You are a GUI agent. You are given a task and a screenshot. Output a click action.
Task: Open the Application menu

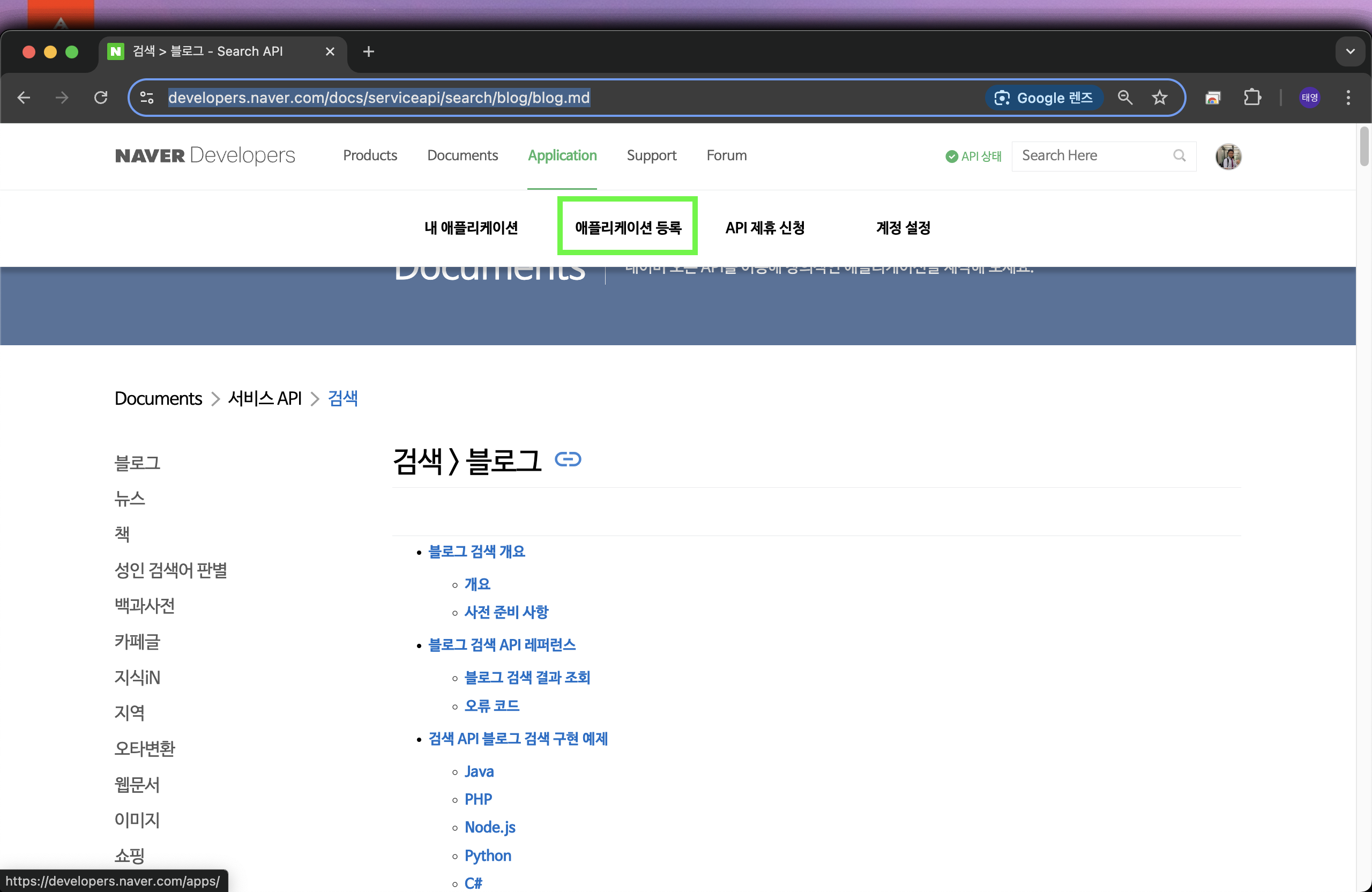pos(562,155)
